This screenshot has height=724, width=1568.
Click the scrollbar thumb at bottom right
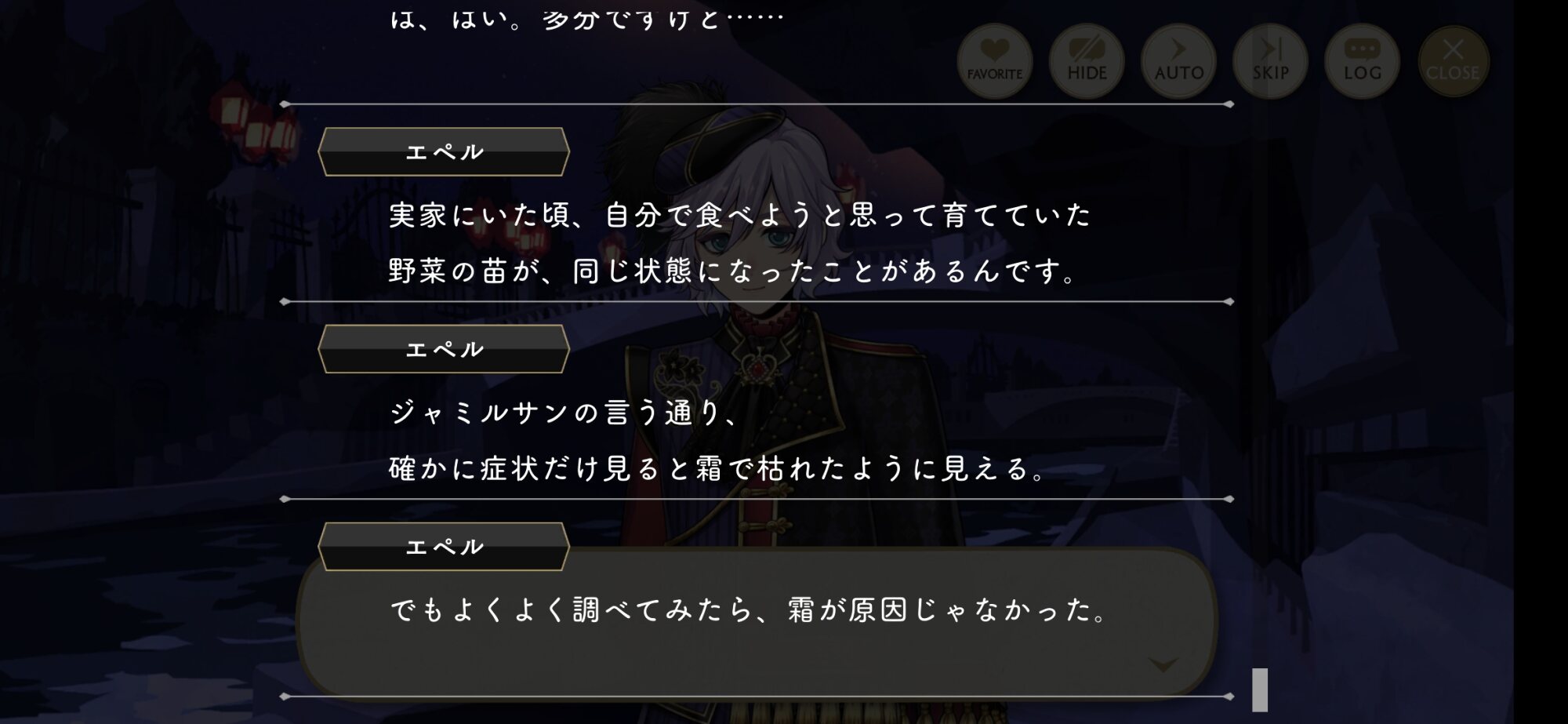click(x=1260, y=689)
